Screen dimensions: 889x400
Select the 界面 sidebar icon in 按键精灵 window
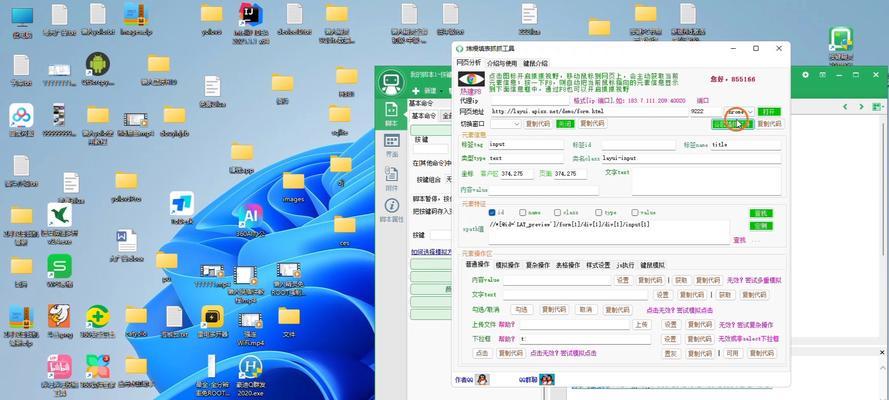point(391,145)
